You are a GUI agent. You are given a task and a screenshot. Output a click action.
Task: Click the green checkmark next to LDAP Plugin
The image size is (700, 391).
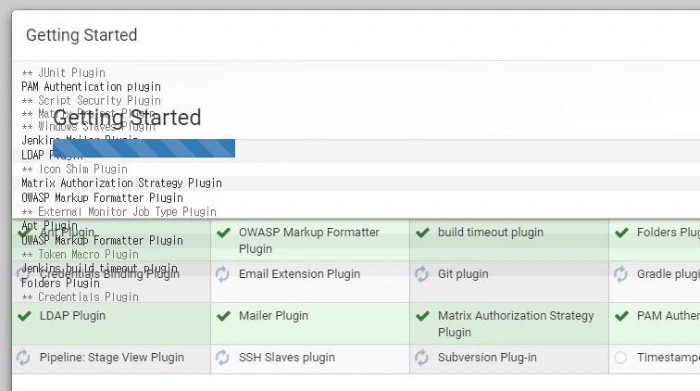24,316
